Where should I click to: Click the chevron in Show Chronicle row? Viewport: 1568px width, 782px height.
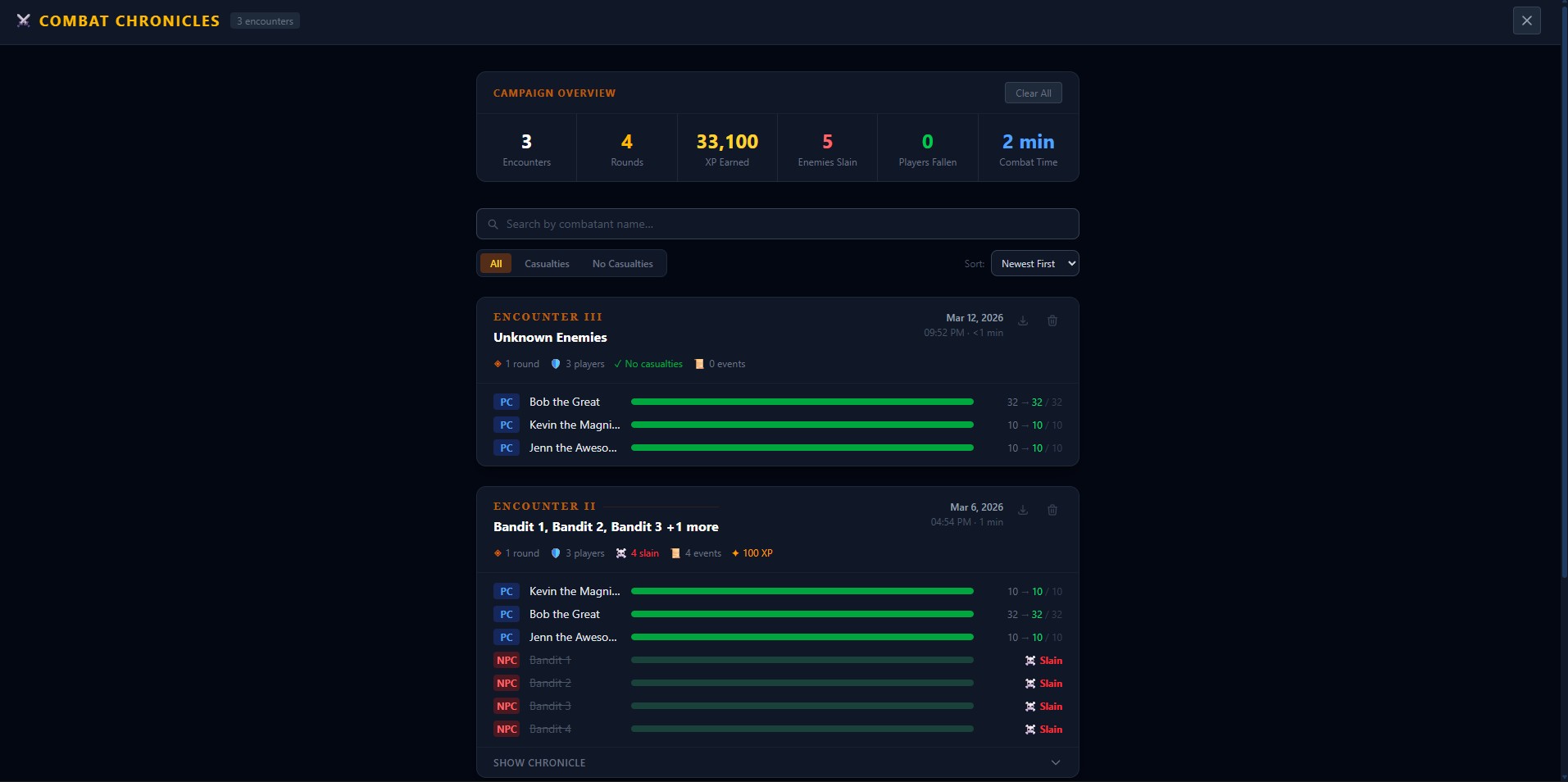pos(1056,762)
